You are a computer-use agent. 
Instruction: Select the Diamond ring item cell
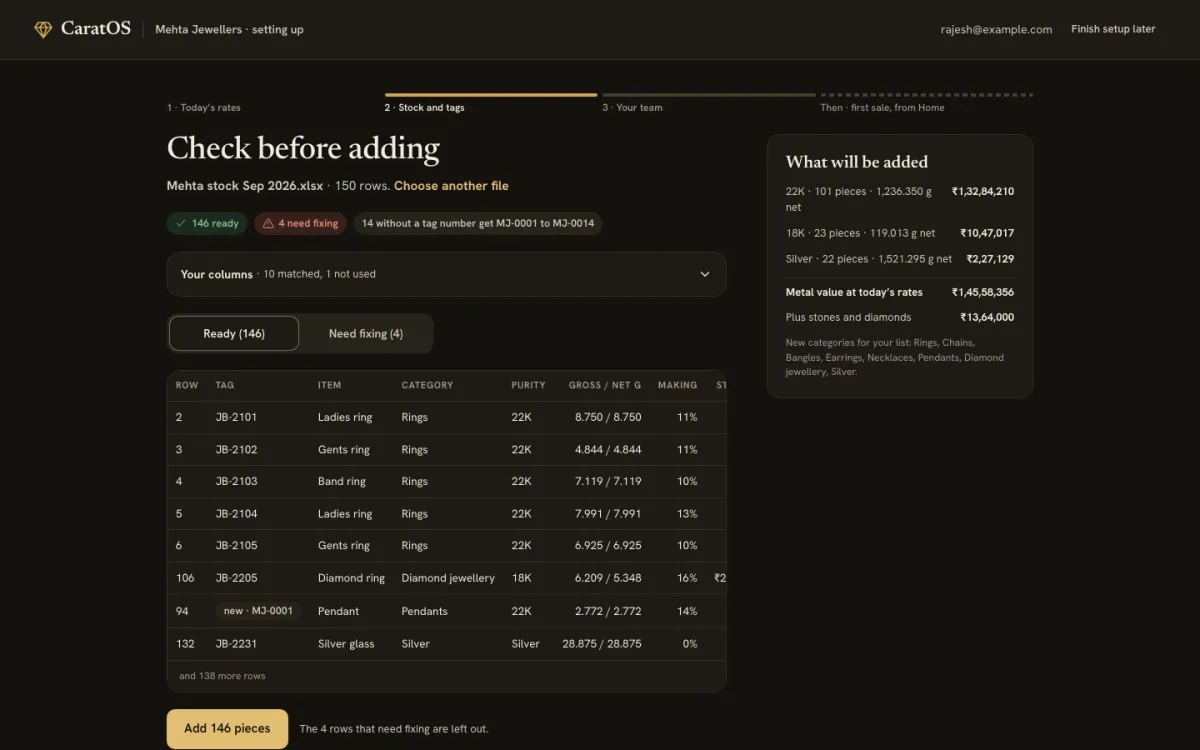351,578
